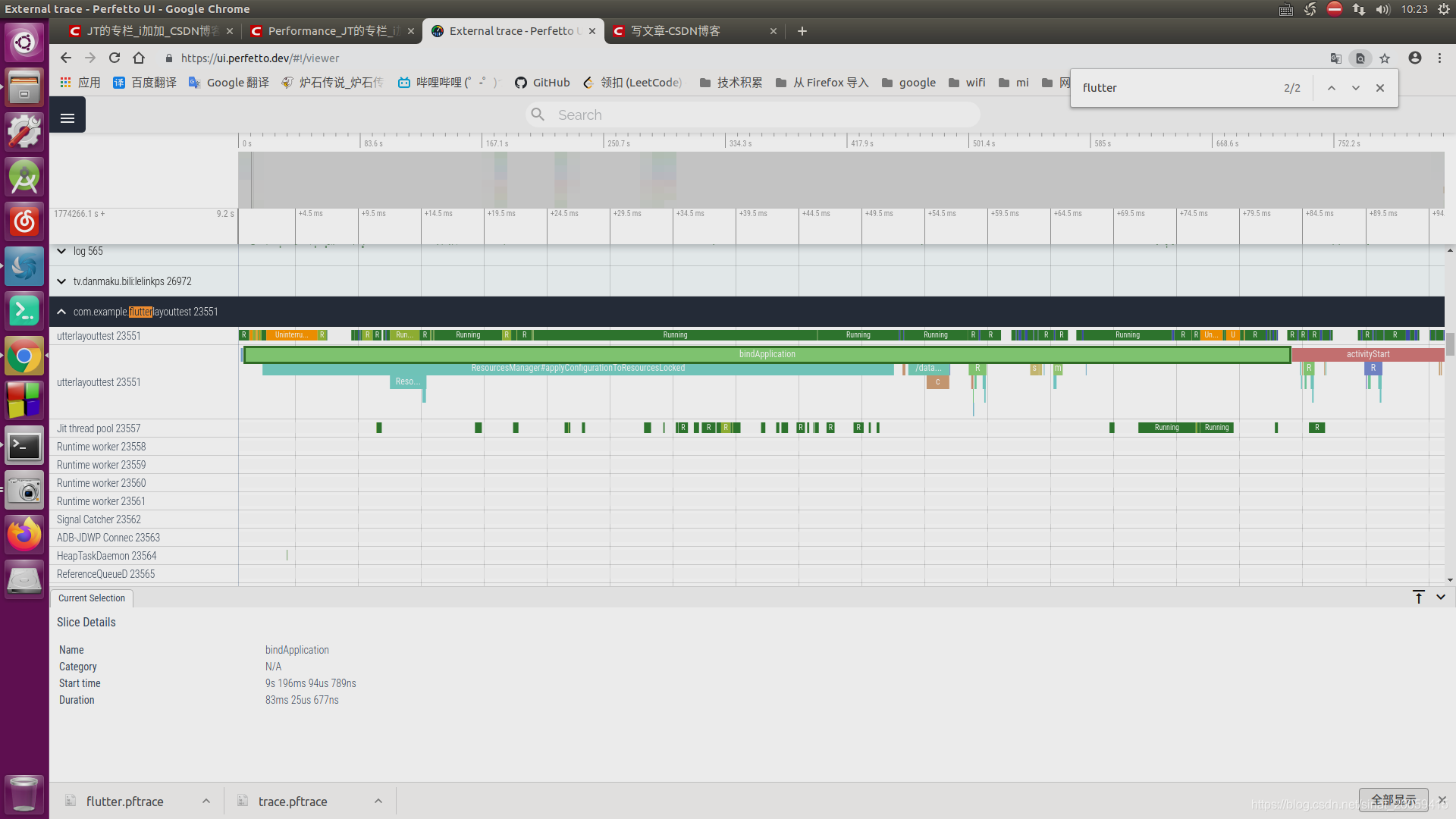
Task: Expand the log 565 process track
Action: tap(61, 251)
